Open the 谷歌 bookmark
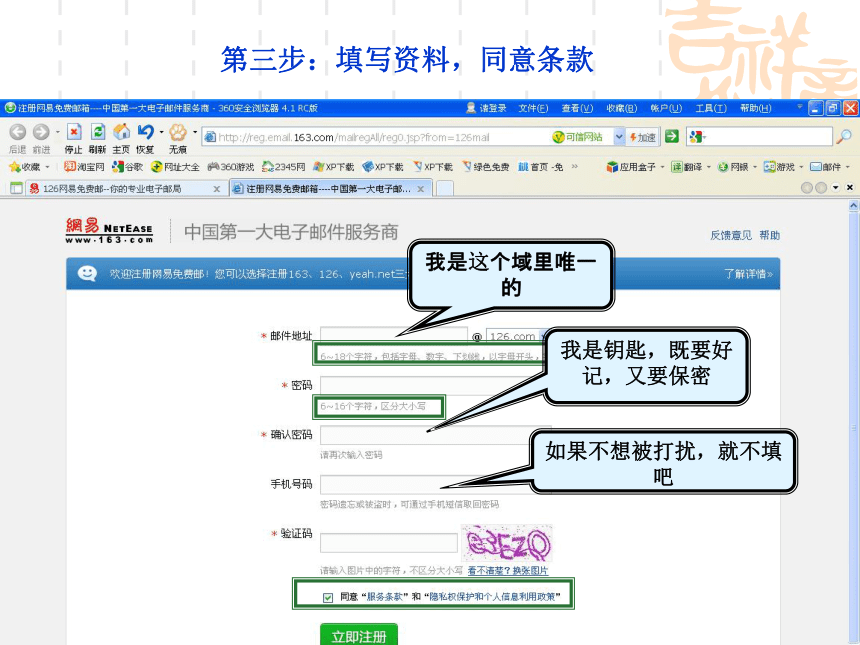The height and width of the screenshot is (645, 860). (x=127, y=167)
